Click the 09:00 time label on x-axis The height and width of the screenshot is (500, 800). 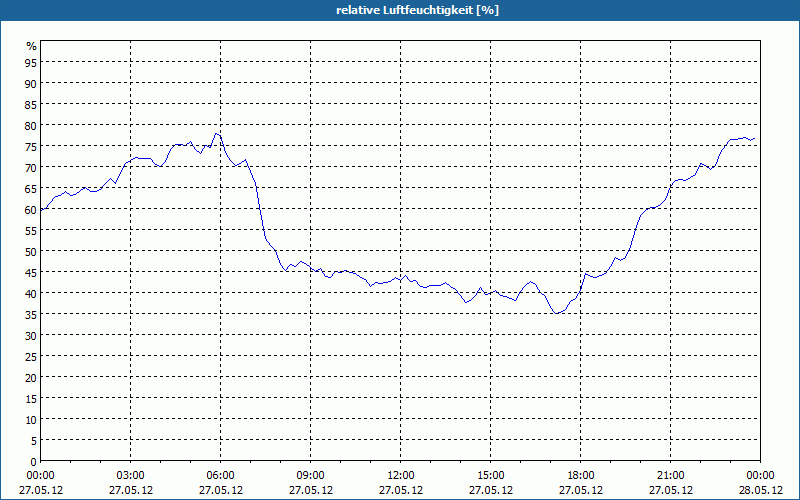point(311,476)
